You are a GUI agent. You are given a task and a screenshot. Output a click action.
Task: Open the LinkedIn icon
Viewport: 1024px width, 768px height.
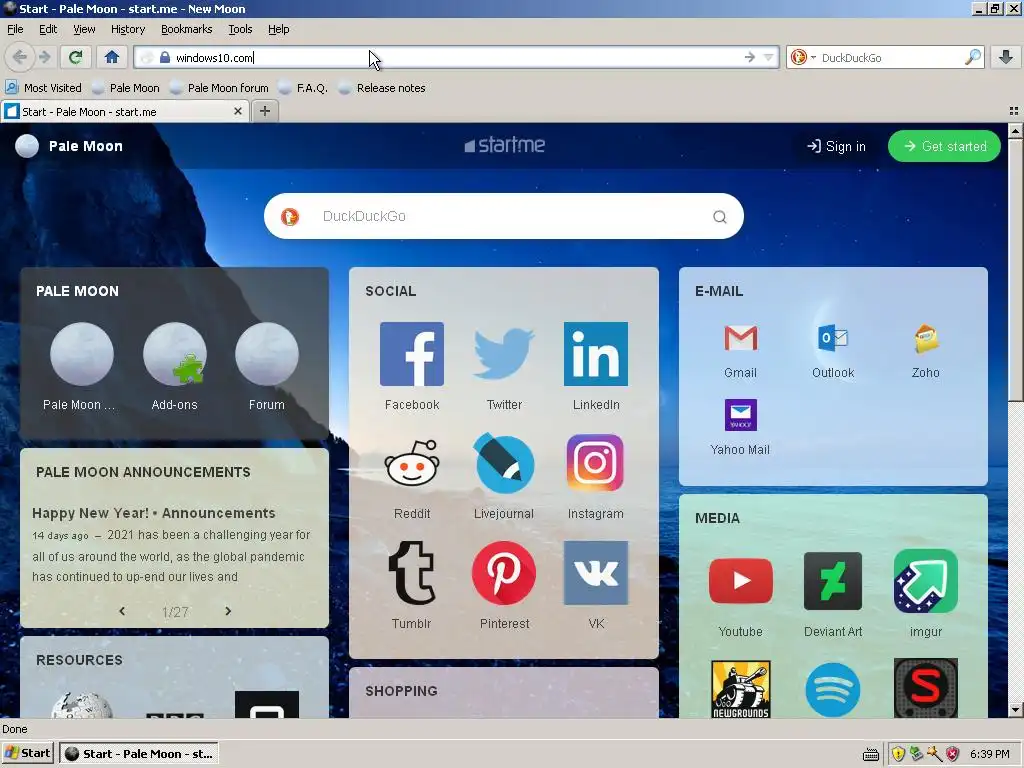tap(596, 354)
